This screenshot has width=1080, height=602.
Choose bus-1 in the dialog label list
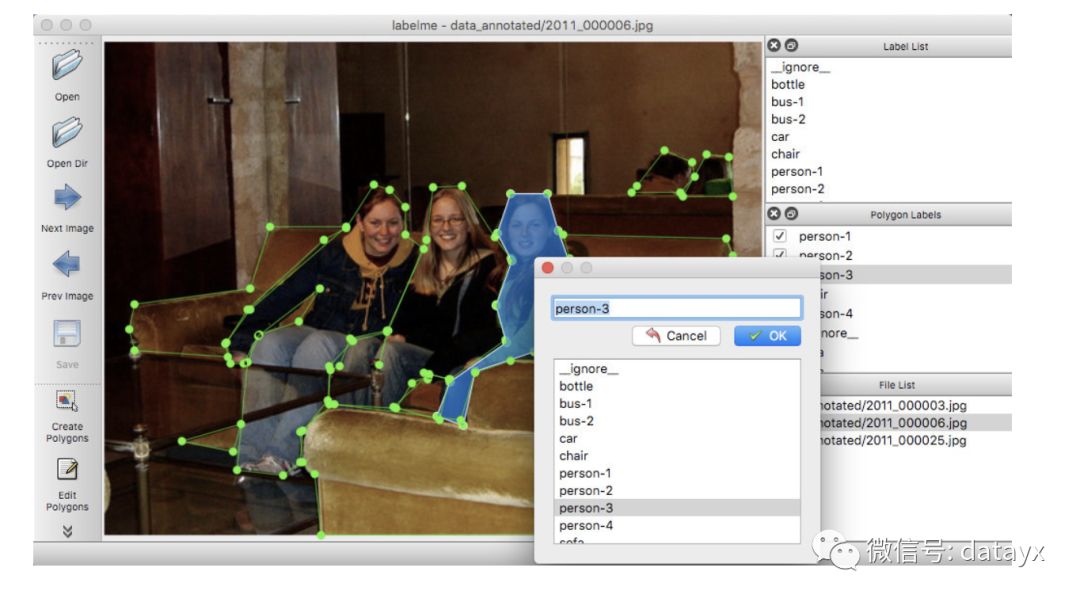click(677, 404)
